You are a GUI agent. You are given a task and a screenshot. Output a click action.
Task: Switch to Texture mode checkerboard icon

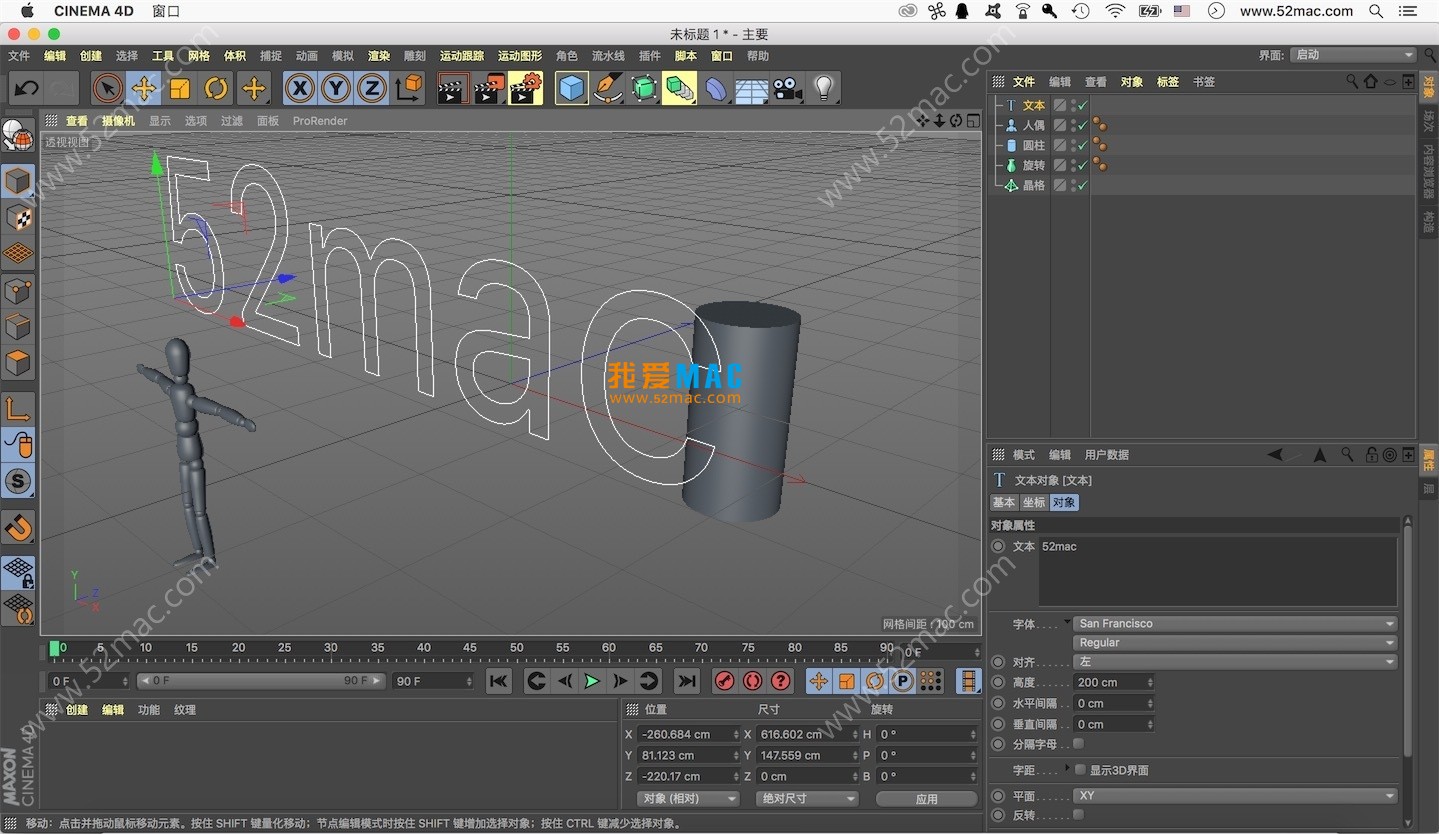point(18,218)
